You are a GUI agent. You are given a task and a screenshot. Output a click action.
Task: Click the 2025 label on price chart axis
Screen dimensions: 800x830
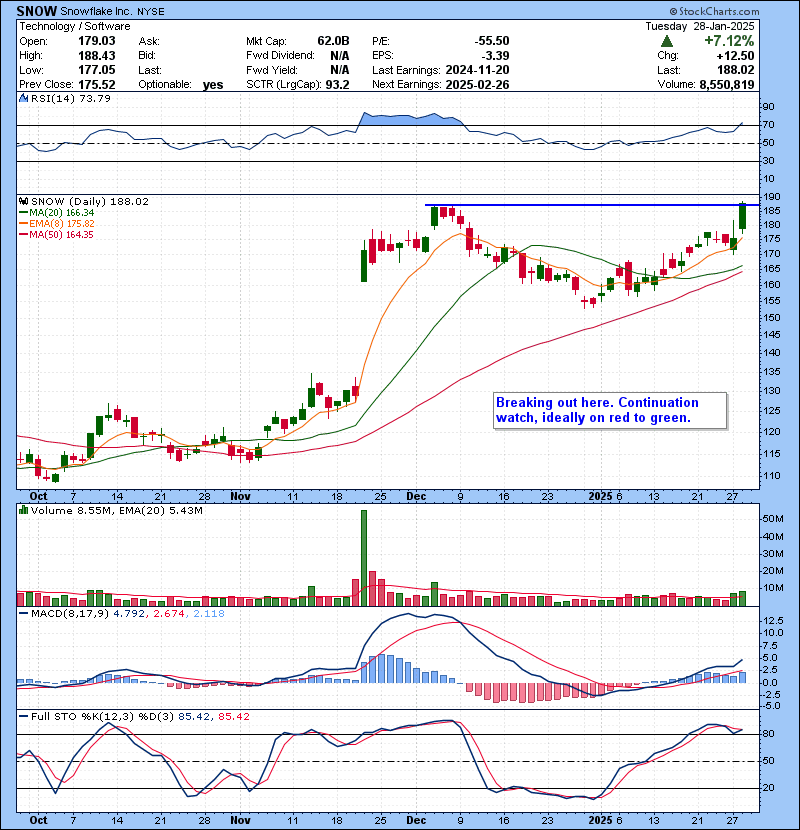(600, 497)
